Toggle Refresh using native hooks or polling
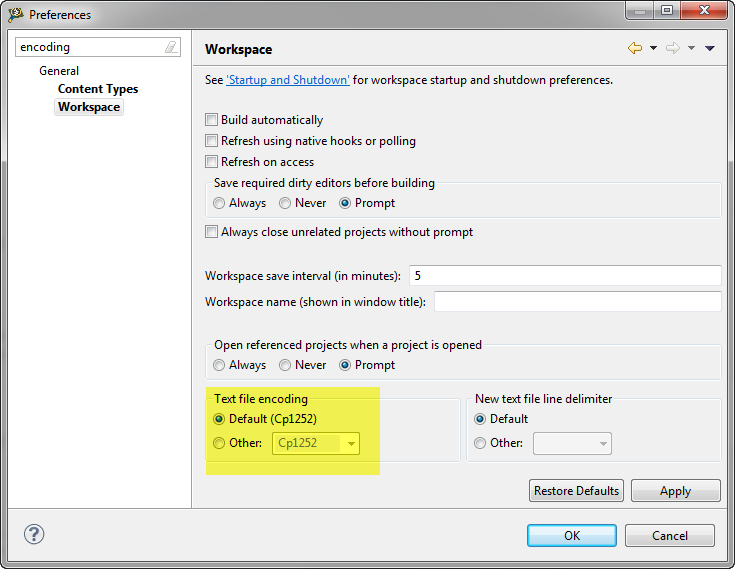This screenshot has width=735, height=569. coord(211,141)
